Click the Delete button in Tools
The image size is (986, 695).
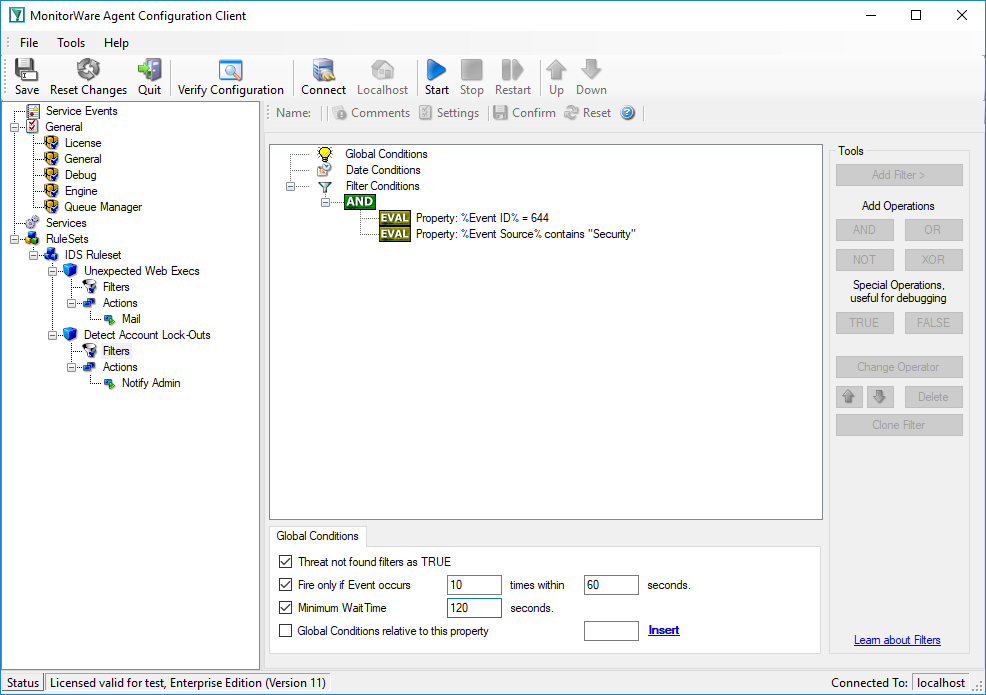click(x=933, y=397)
